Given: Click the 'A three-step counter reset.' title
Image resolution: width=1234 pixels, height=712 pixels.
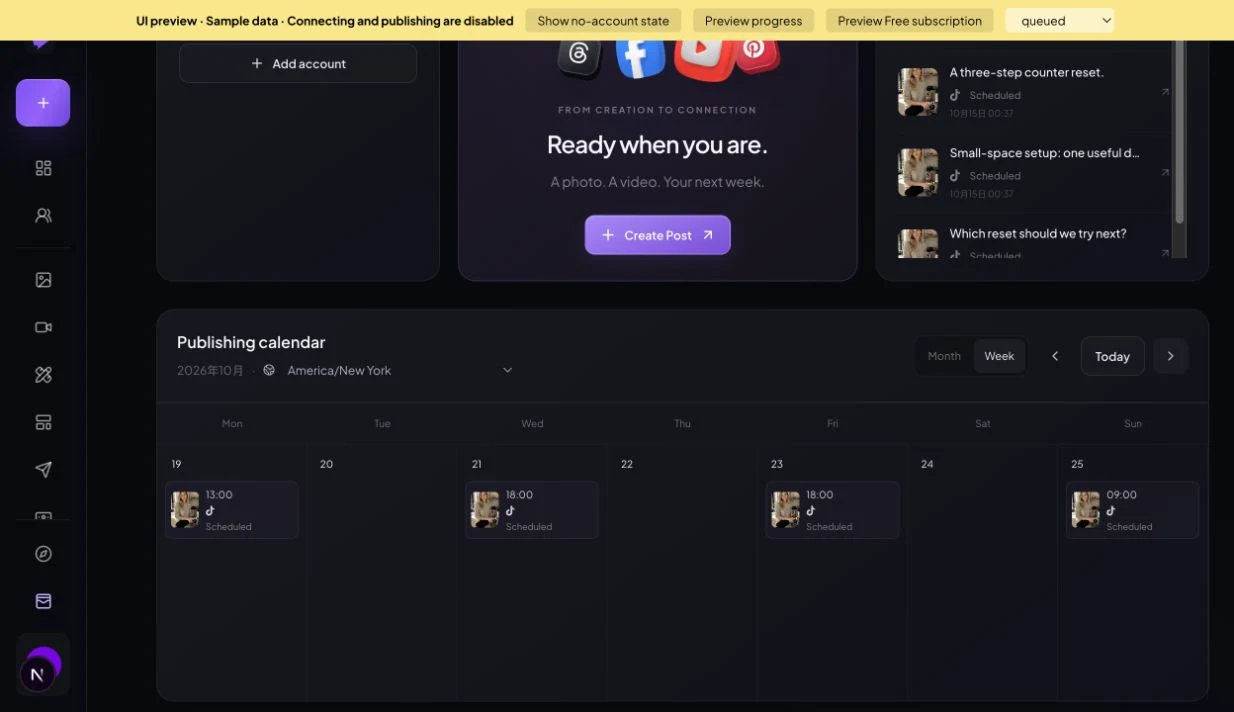Looking at the screenshot, I should [1026, 72].
